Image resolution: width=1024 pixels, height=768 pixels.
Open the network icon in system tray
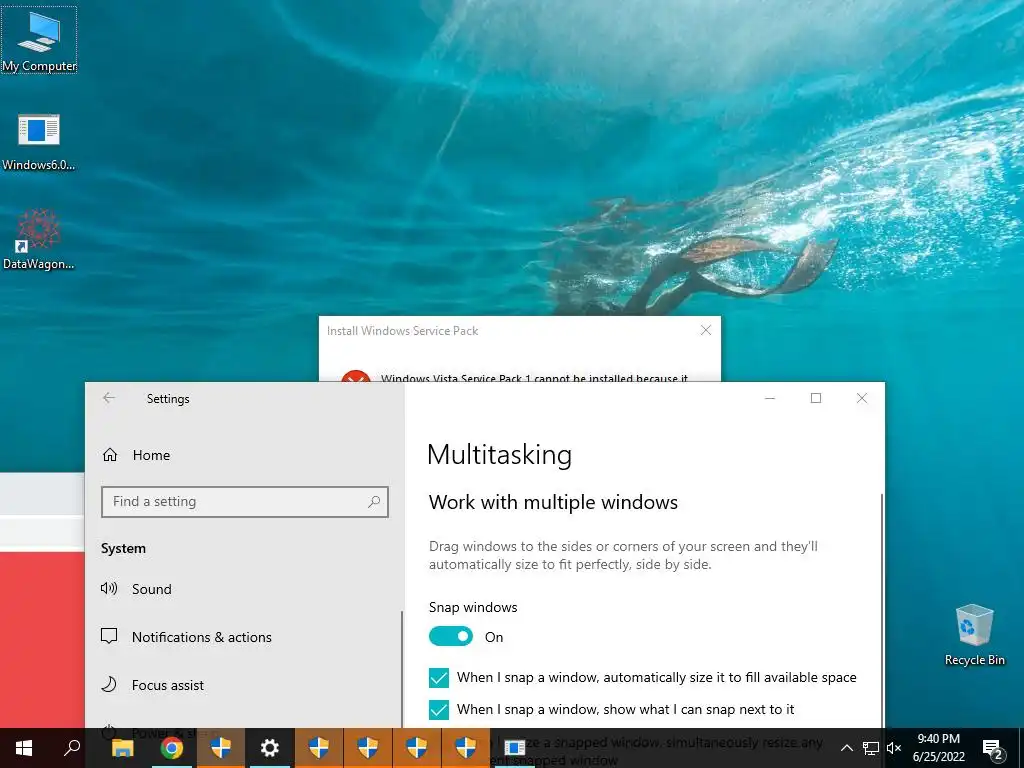click(871, 748)
